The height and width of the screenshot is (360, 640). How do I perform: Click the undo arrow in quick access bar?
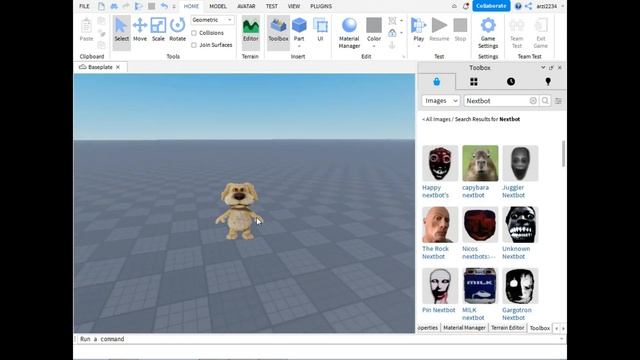click(x=164, y=6)
